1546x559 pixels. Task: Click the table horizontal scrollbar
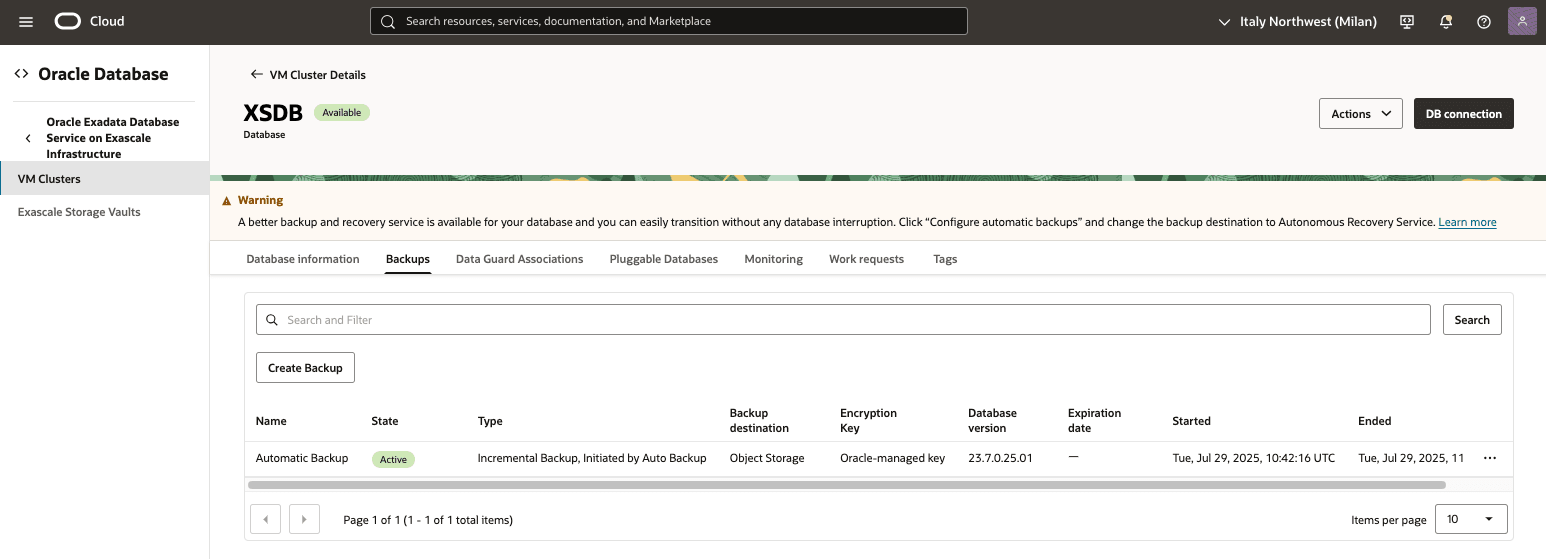click(846, 485)
